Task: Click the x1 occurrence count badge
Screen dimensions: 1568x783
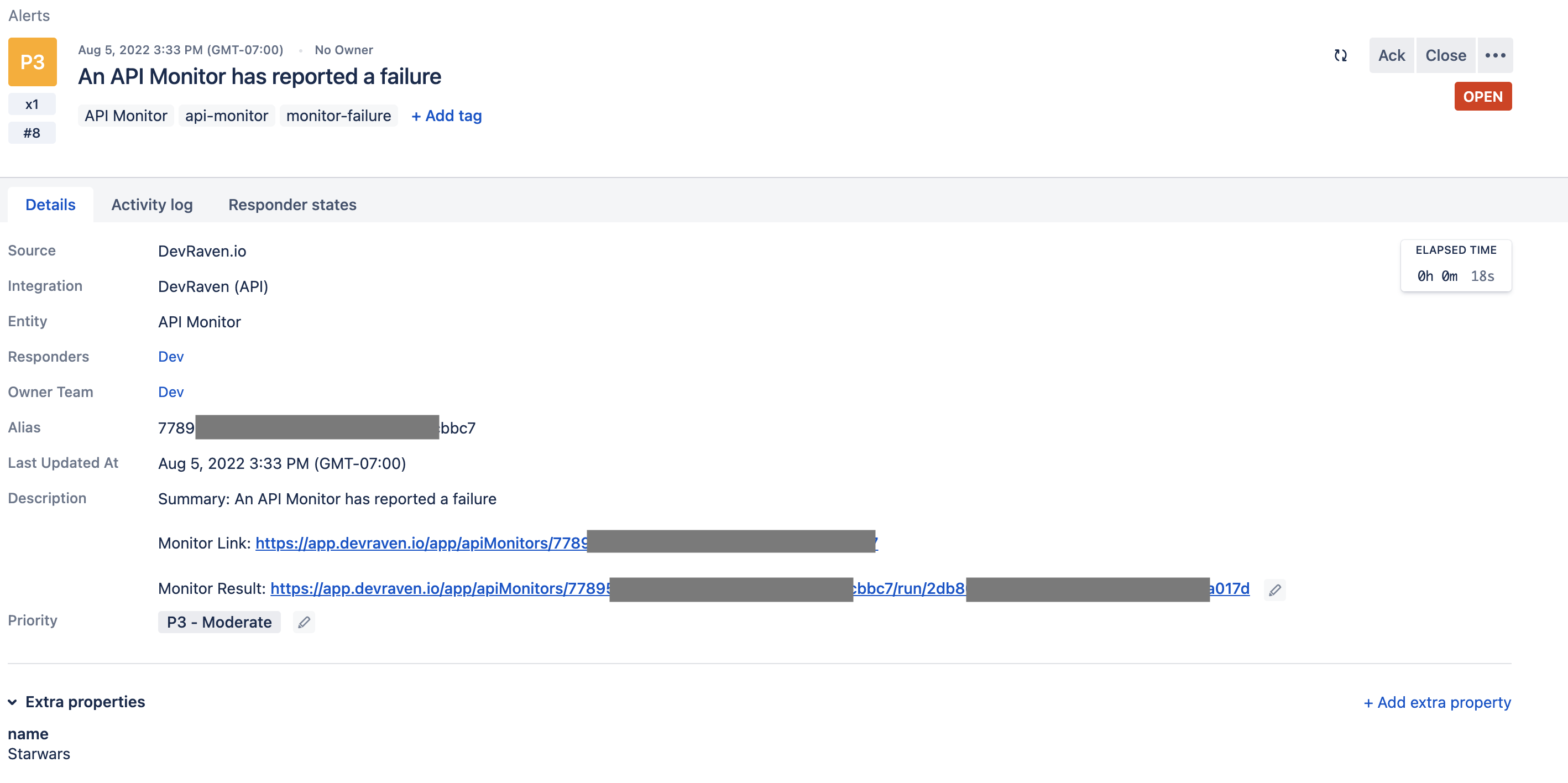Action: click(x=32, y=103)
